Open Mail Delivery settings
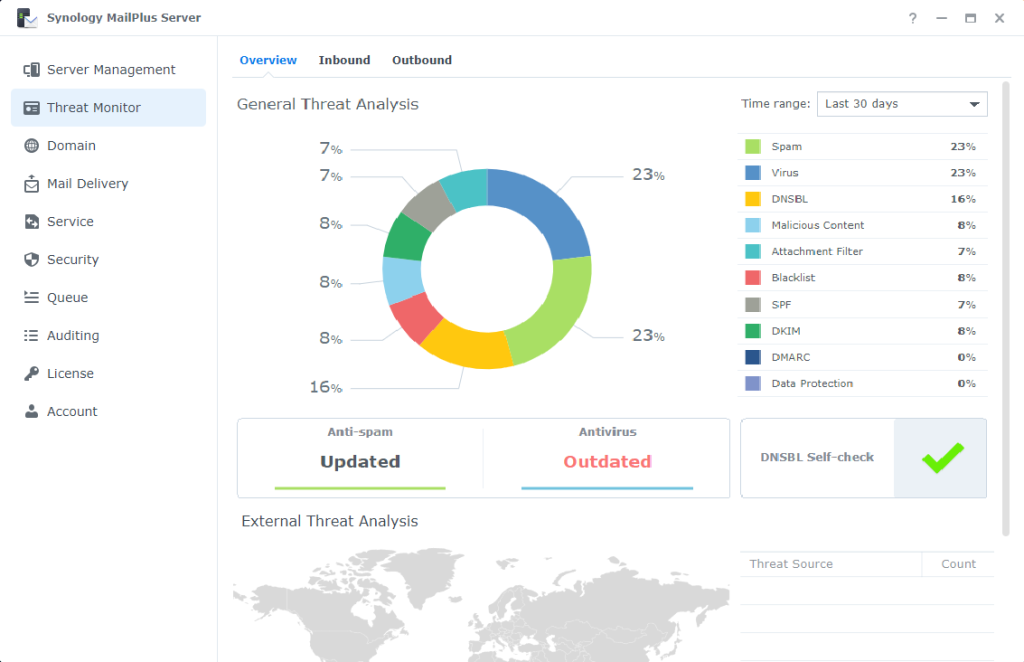Viewport: 1024px width, 662px height. point(108,183)
